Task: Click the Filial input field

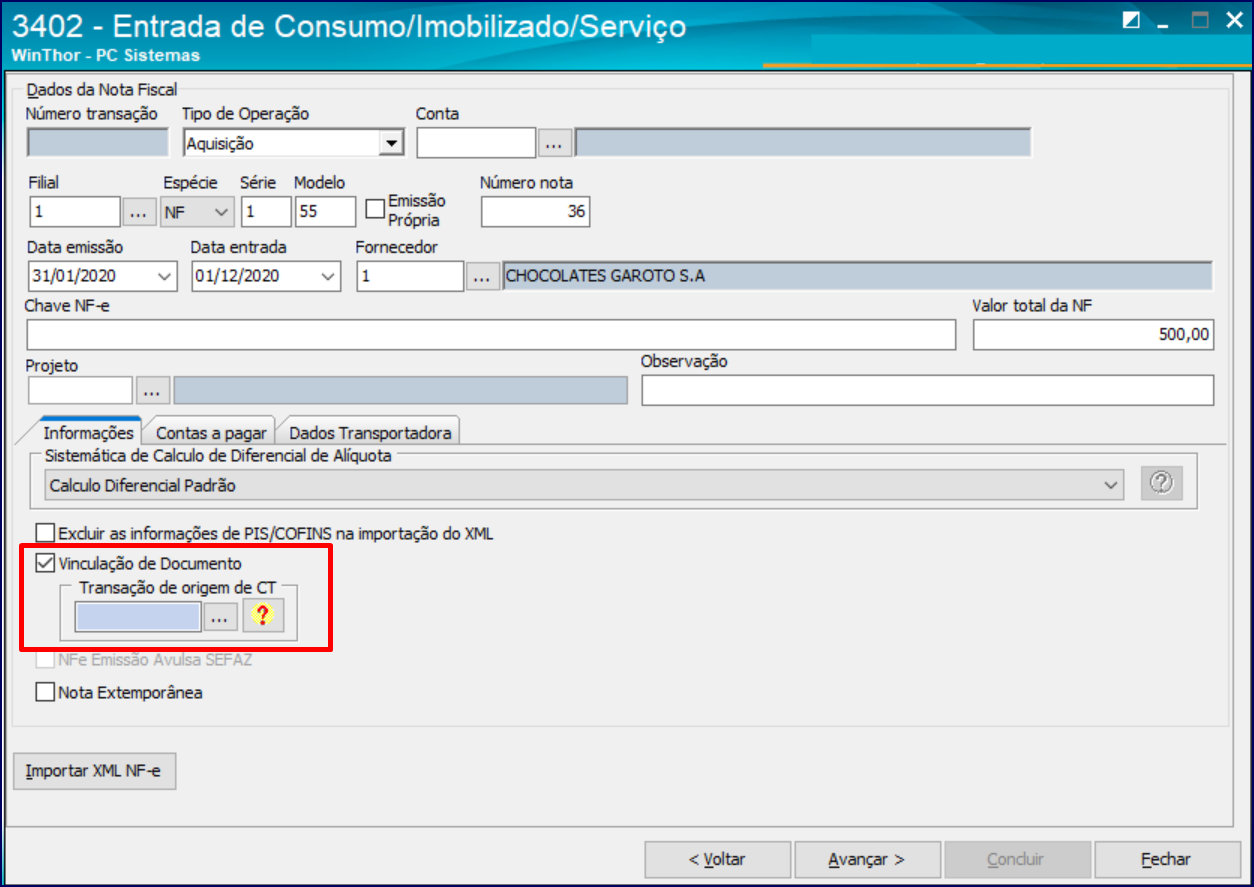Action: pyautogui.click(x=74, y=212)
